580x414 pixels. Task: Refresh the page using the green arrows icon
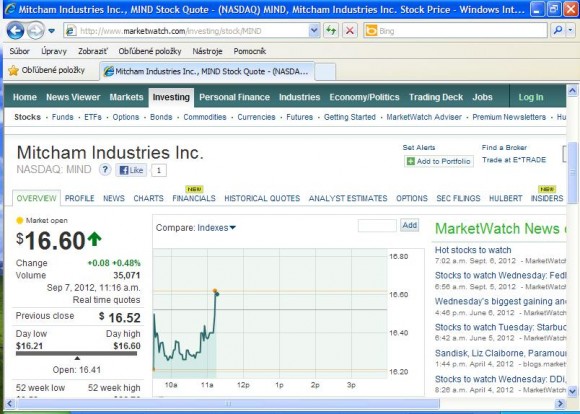pyautogui.click(x=331, y=31)
